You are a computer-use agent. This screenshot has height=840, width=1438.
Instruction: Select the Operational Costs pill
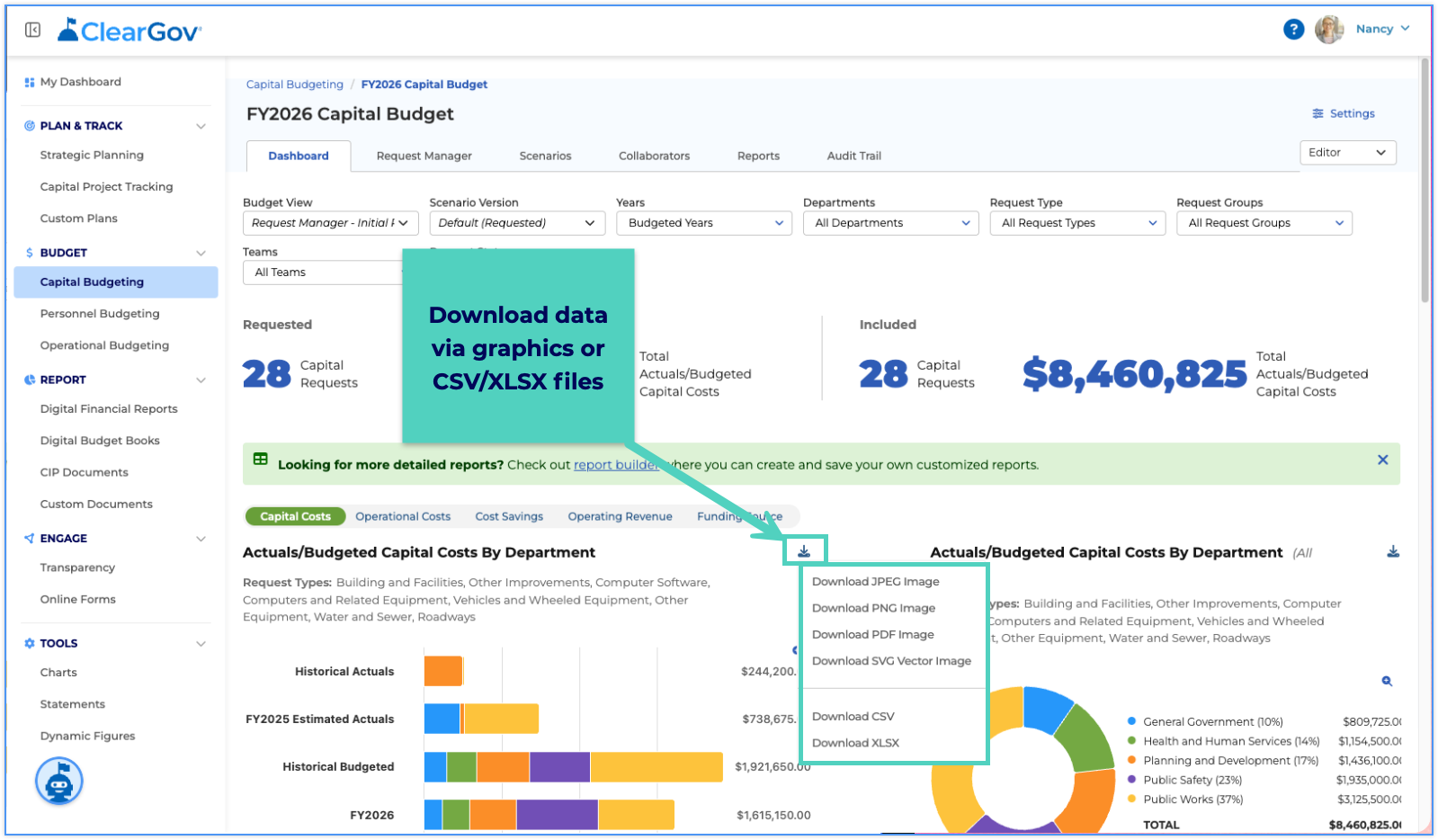click(x=403, y=516)
